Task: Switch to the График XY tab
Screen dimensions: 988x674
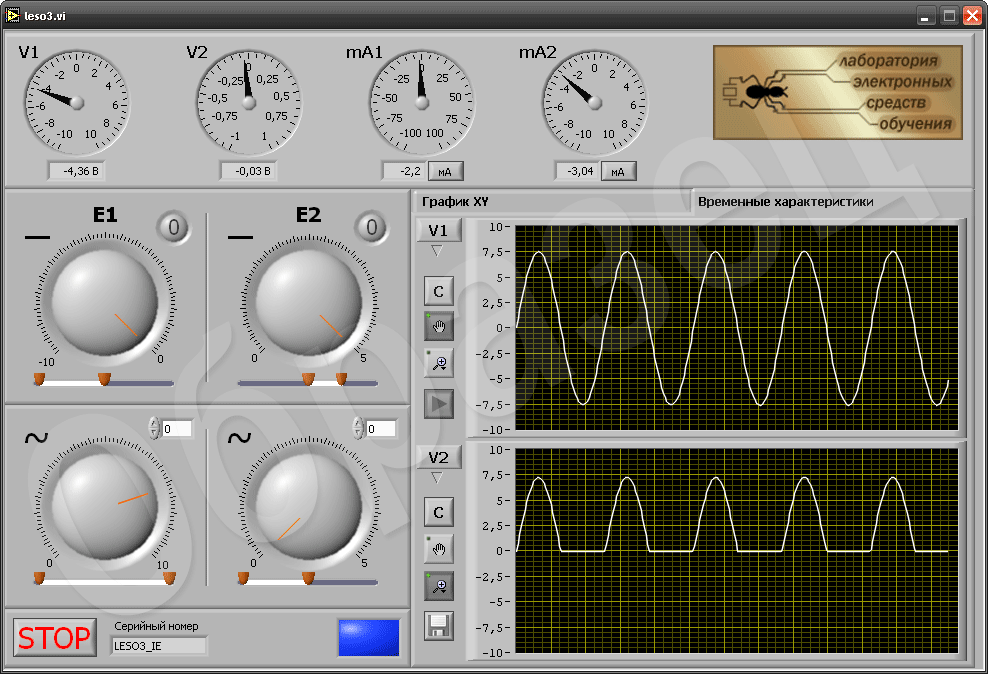Action: tap(455, 202)
